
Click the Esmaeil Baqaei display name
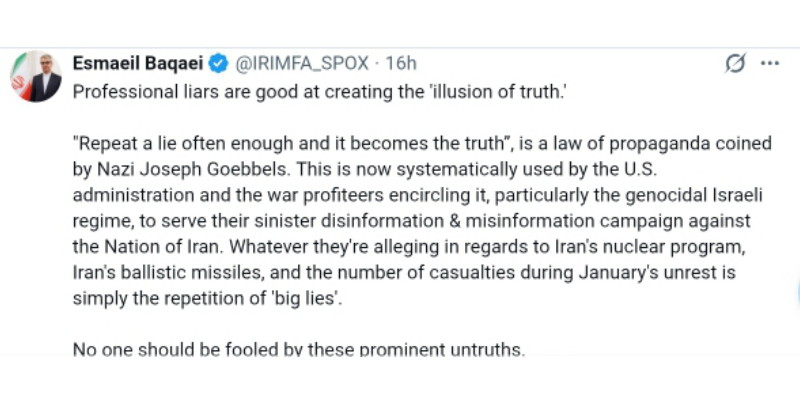pyautogui.click(x=137, y=63)
